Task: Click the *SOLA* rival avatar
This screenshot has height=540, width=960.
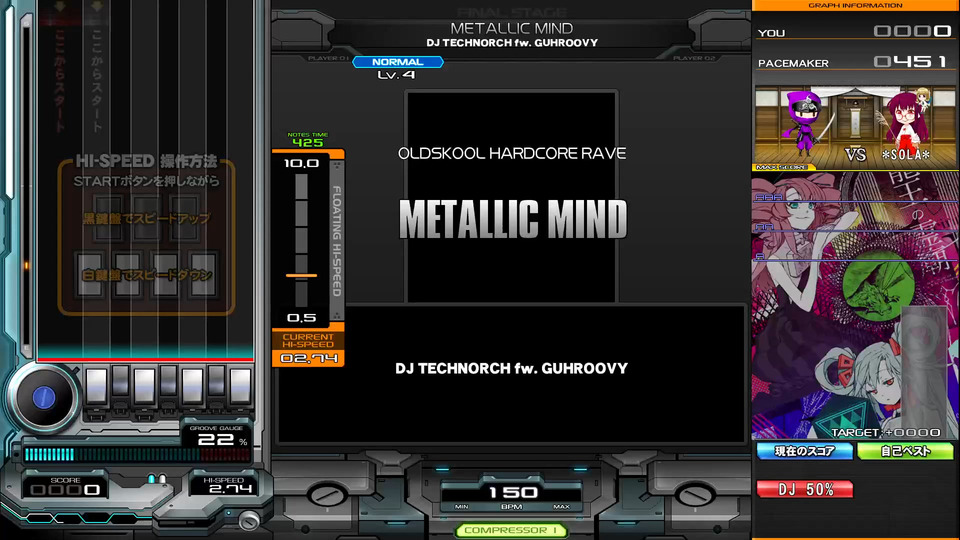Action: pos(904,121)
